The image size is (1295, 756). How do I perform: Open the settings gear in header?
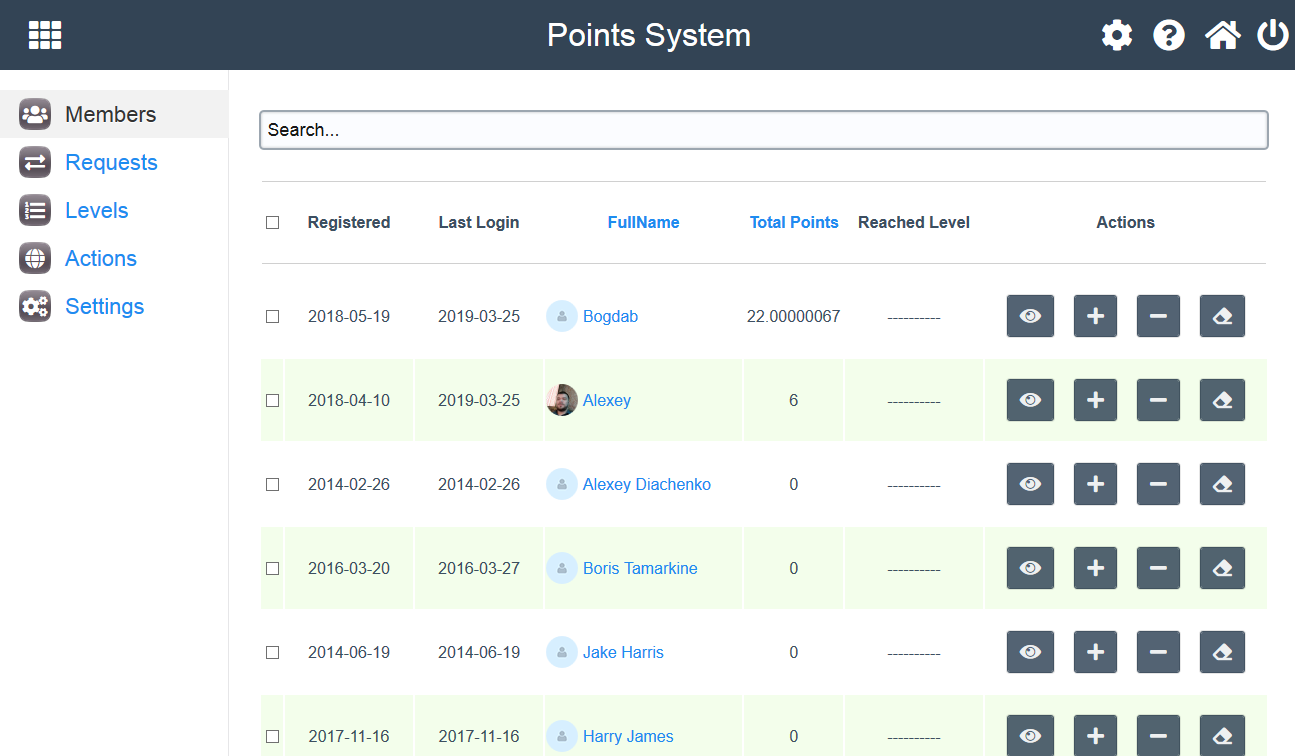[1117, 35]
